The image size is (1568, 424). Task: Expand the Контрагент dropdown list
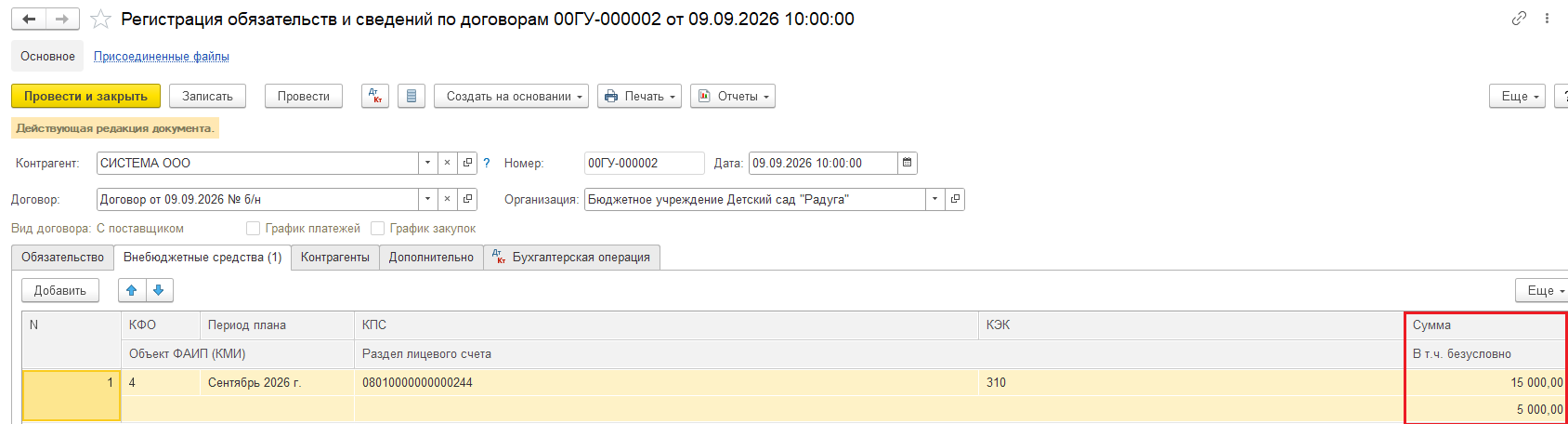(x=427, y=163)
